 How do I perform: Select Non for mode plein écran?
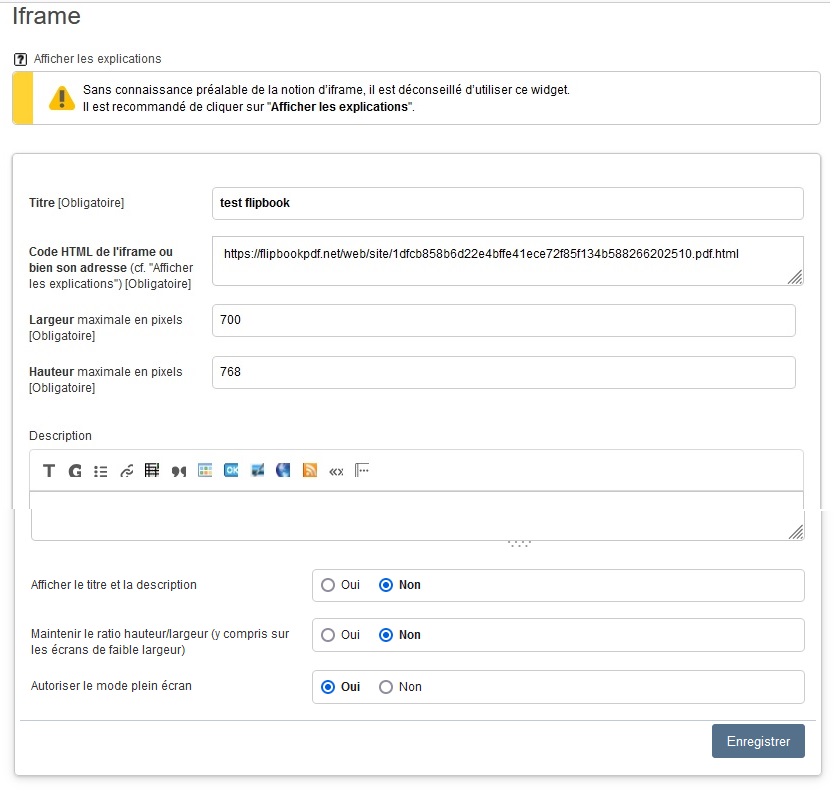tap(386, 687)
